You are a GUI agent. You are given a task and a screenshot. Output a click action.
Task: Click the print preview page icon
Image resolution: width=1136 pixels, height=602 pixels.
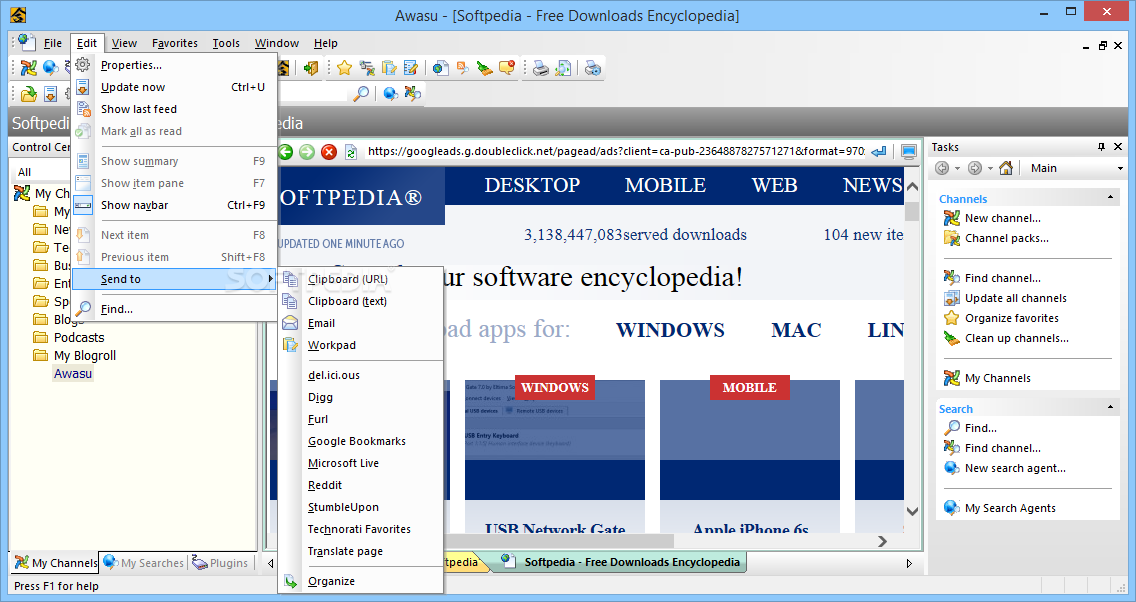pyautogui.click(x=563, y=68)
